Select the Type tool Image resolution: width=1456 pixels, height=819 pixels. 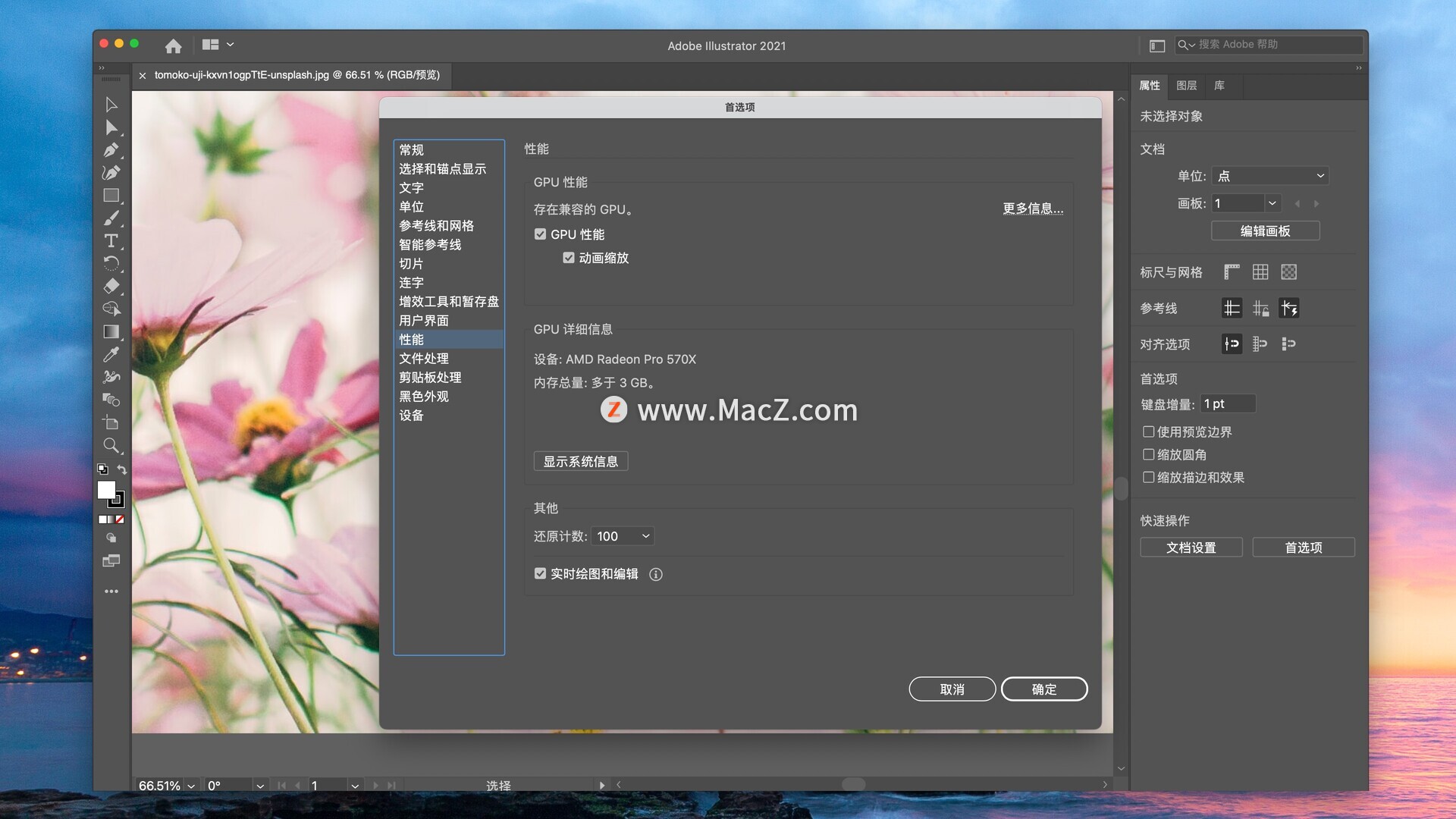pos(111,241)
